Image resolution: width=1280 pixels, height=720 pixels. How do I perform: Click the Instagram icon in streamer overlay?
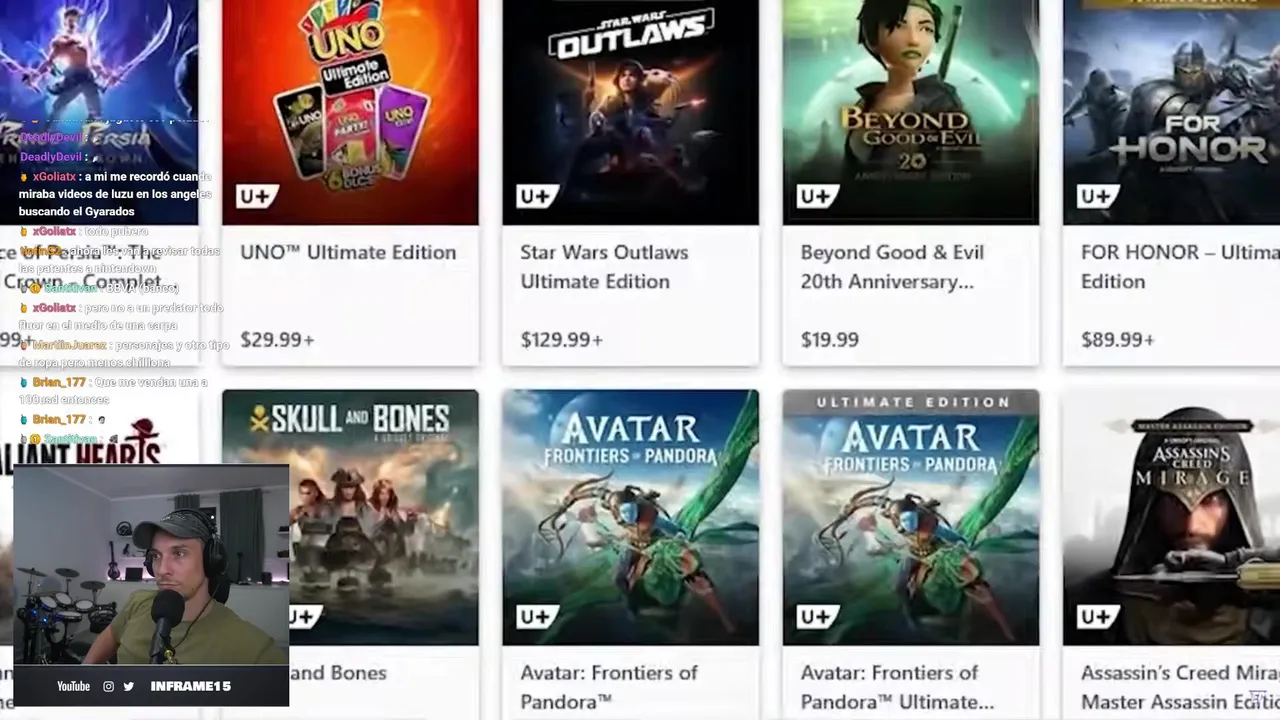click(x=109, y=686)
